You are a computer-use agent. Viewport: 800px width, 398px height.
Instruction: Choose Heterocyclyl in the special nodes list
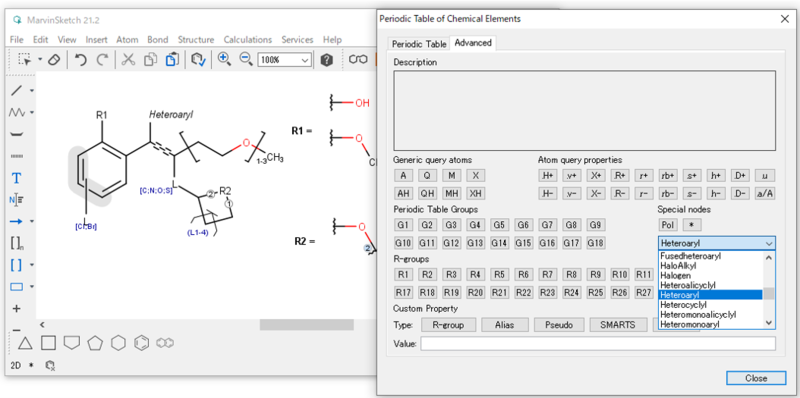[x=710, y=305]
